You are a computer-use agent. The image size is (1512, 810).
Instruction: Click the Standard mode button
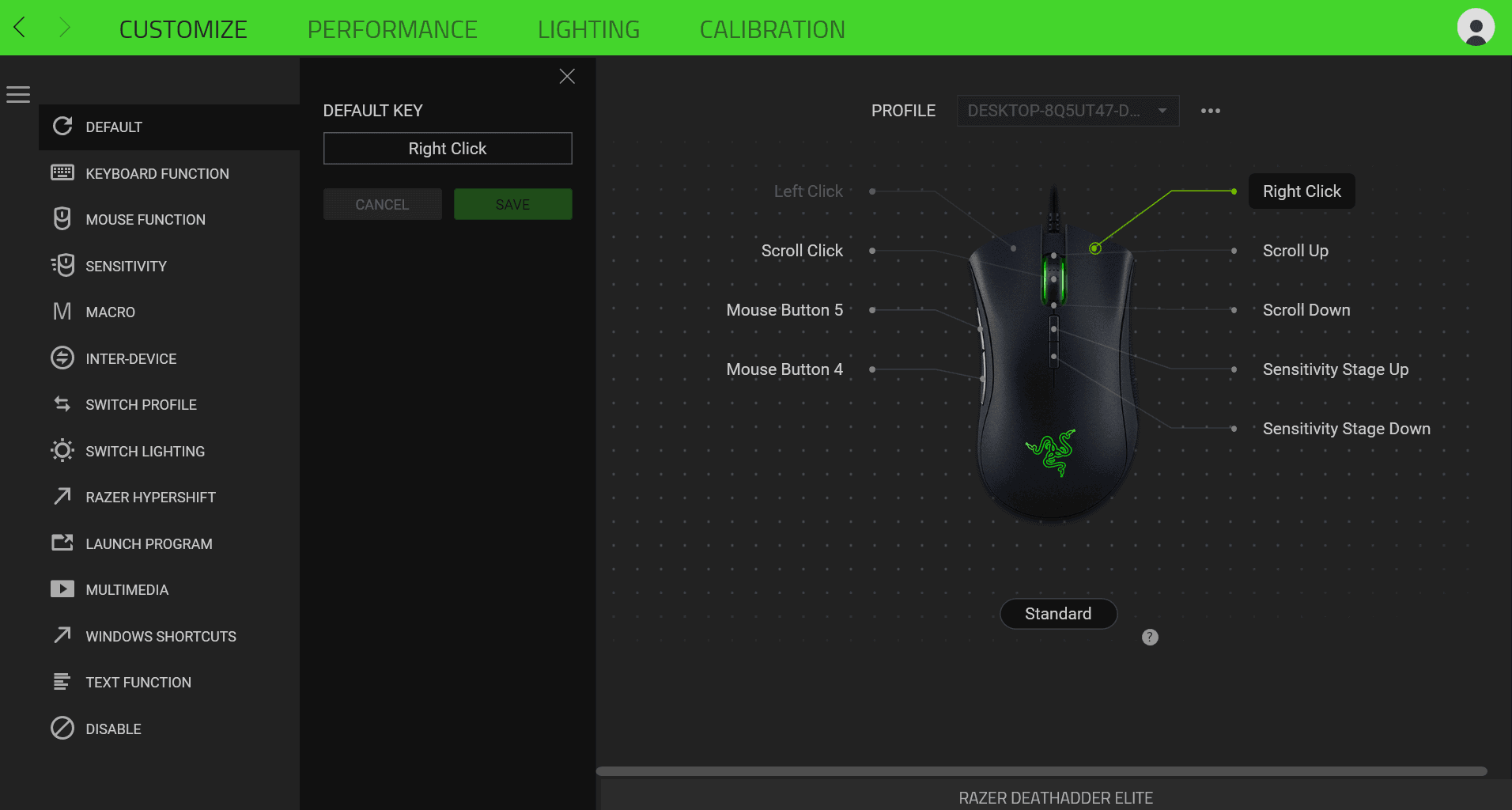coord(1058,614)
